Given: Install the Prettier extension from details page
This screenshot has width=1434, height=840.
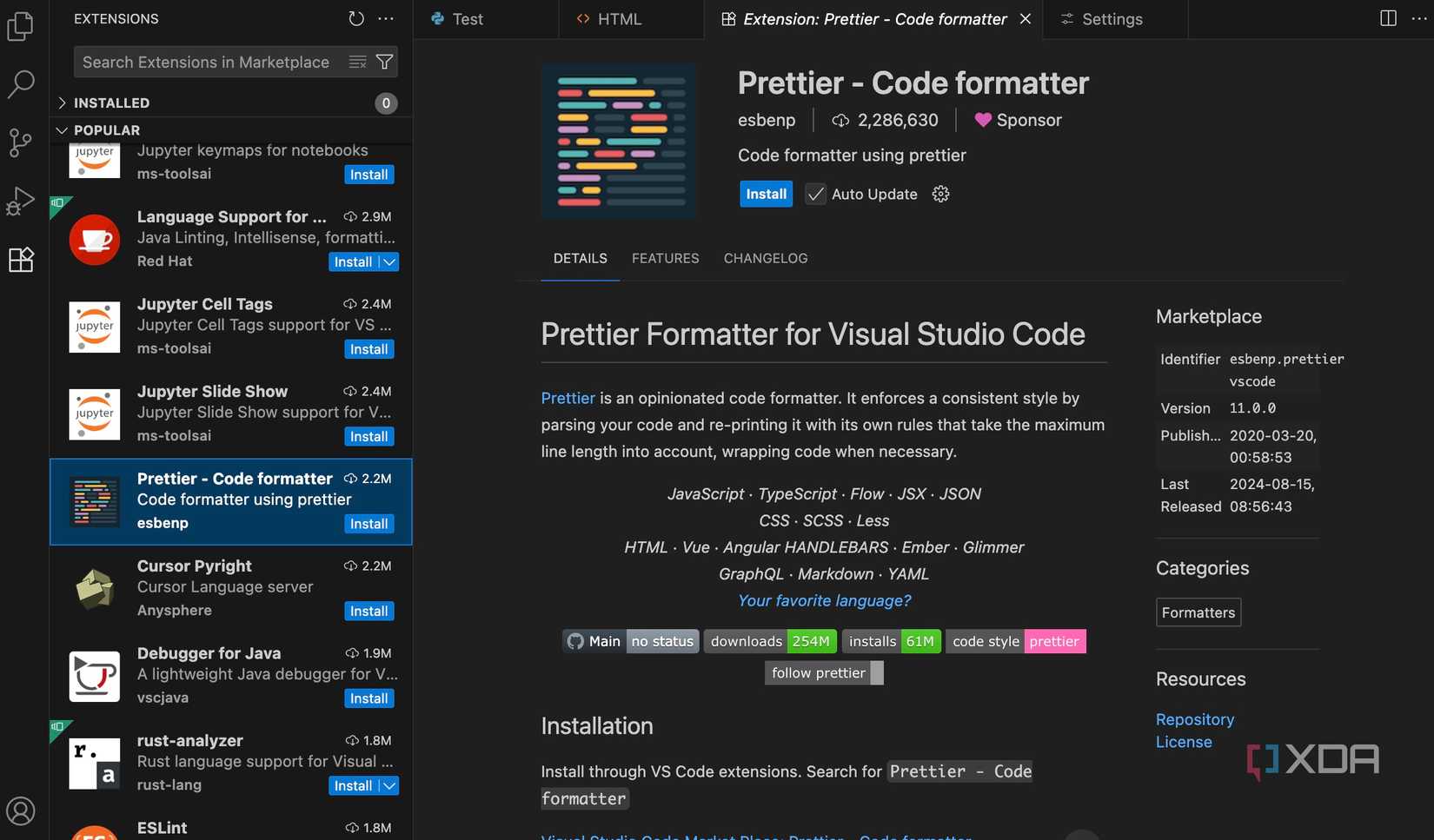Looking at the screenshot, I should pyautogui.click(x=766, y=195).
